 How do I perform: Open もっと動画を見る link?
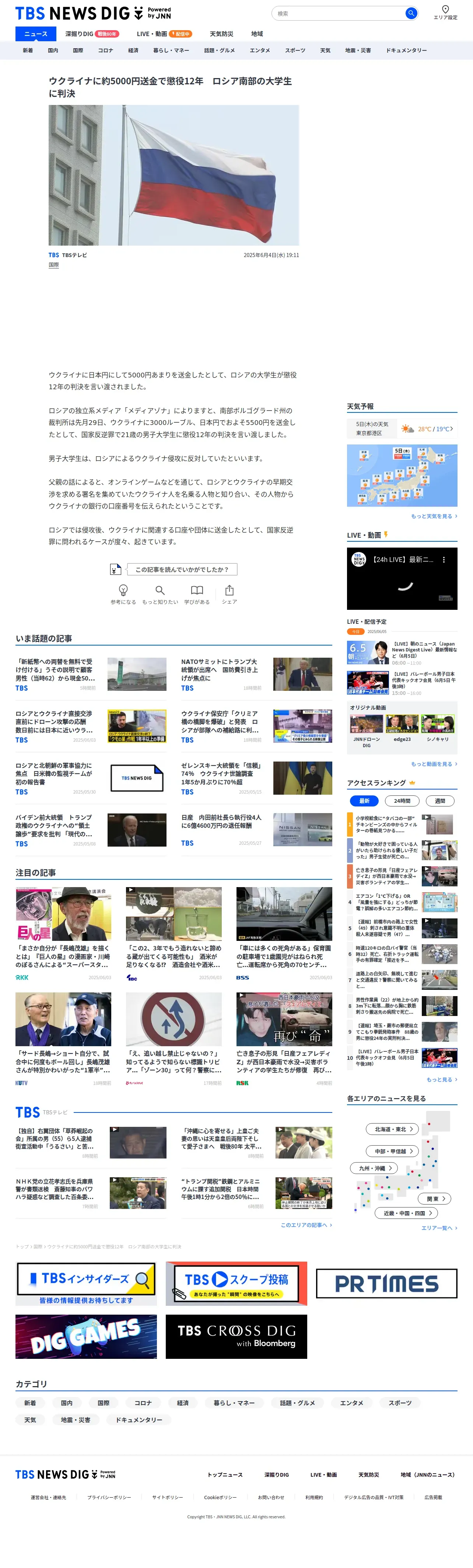tap(434, 764)
